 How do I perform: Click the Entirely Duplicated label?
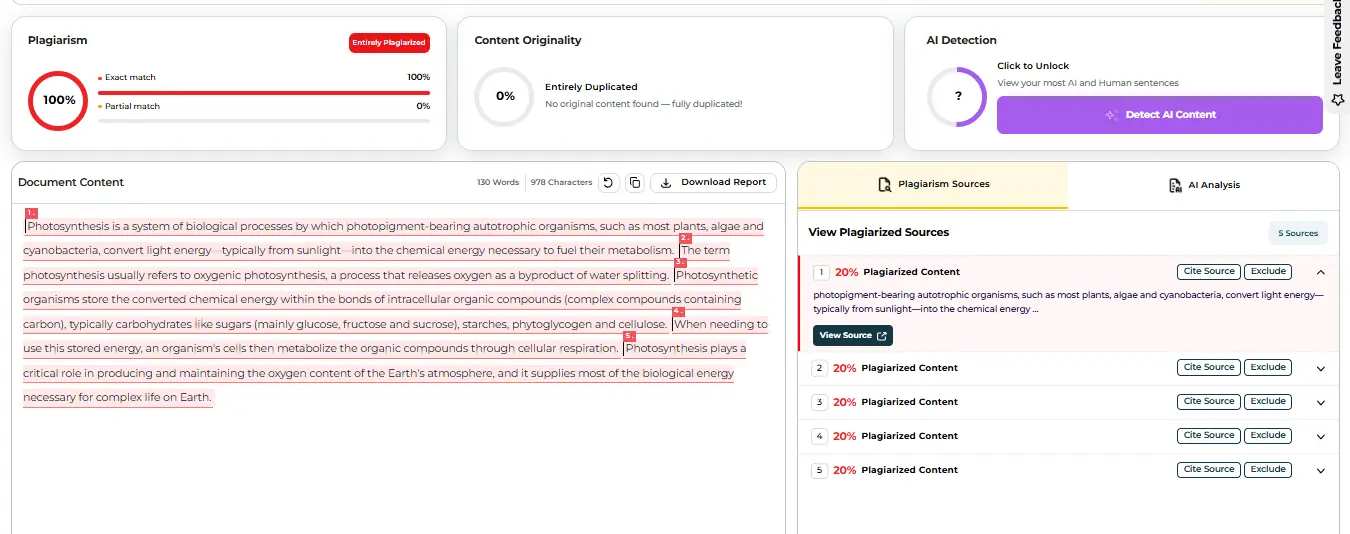(591, 87)
